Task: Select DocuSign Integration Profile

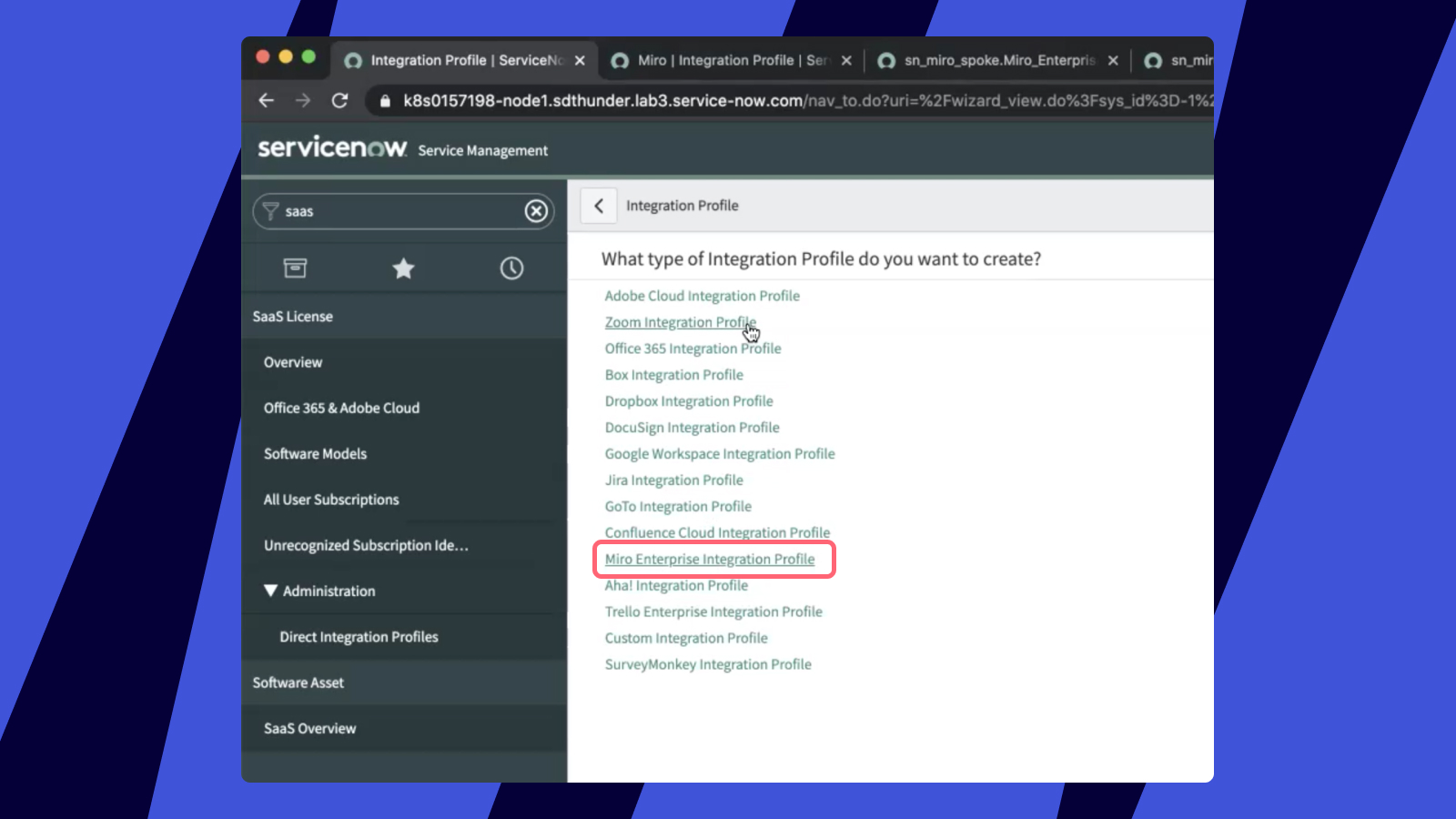Action: tap(692, 428)
